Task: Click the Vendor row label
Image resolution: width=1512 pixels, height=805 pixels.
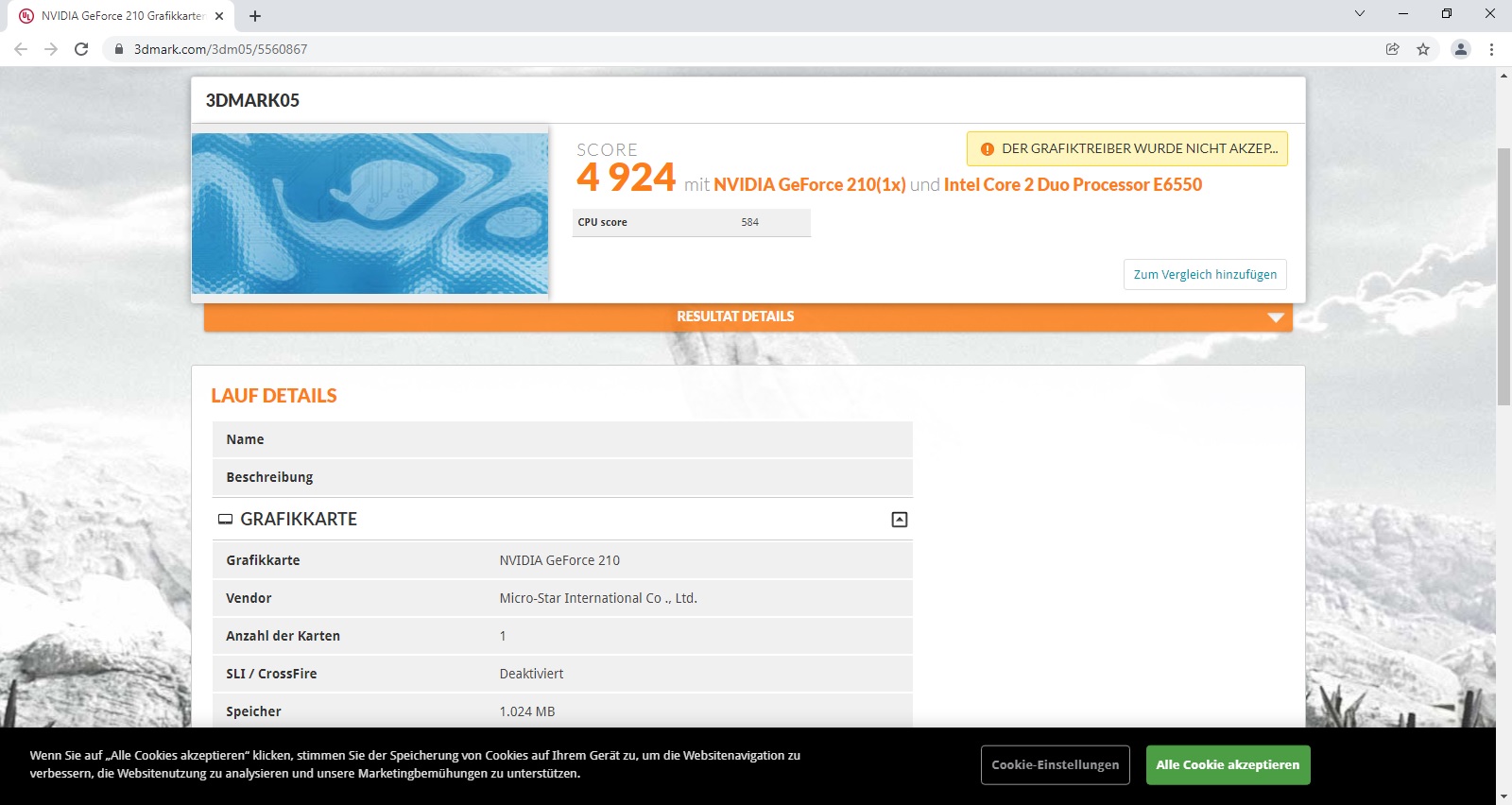Action: pyautogui.click(x=249, y=598)
